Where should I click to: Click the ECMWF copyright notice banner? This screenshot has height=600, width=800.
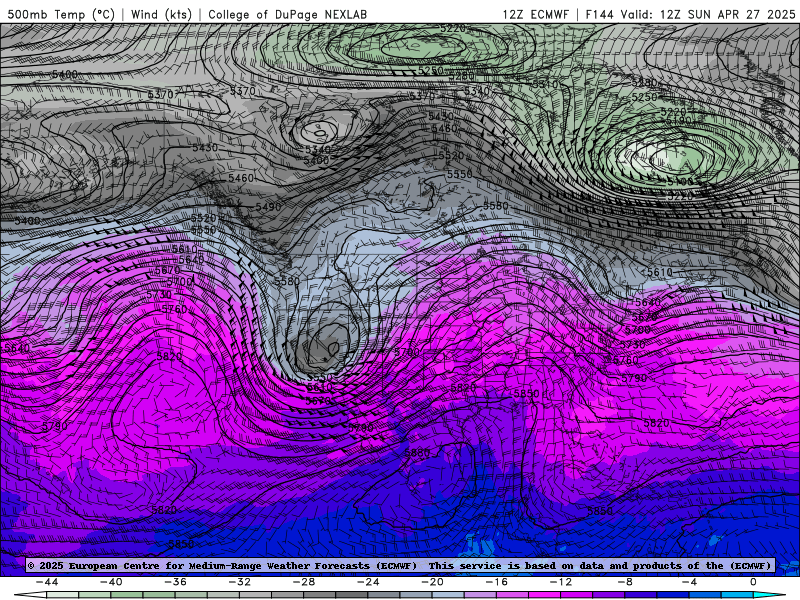coord(399,565)
